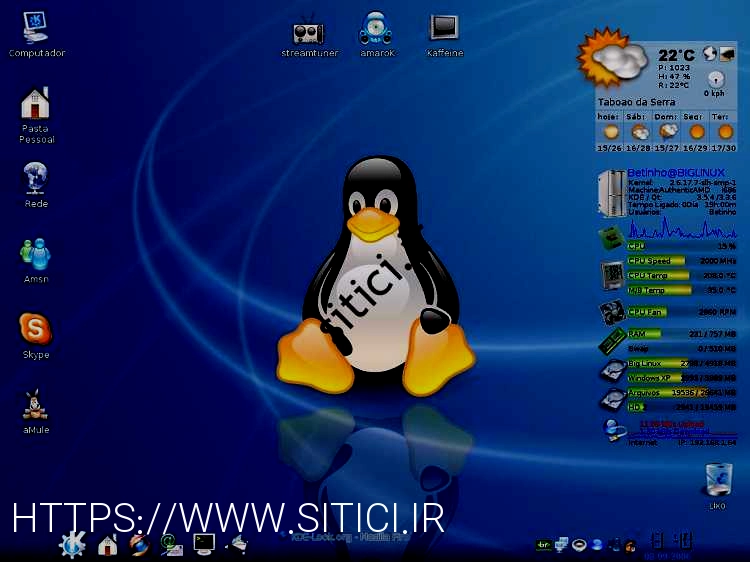Screen dimensions: 750x562
Task: Click the internet connection globe icon
Action: pos(614,430)
